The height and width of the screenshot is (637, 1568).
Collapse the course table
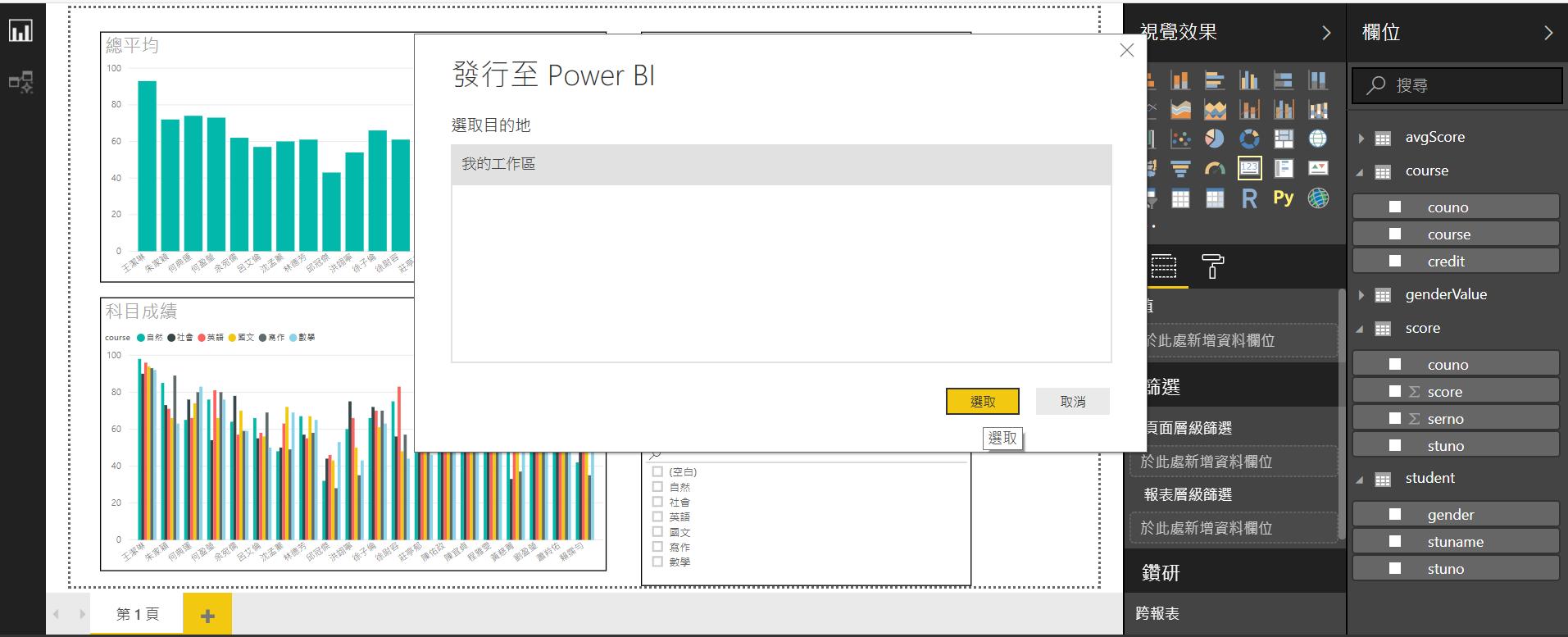pos(1361,172)
